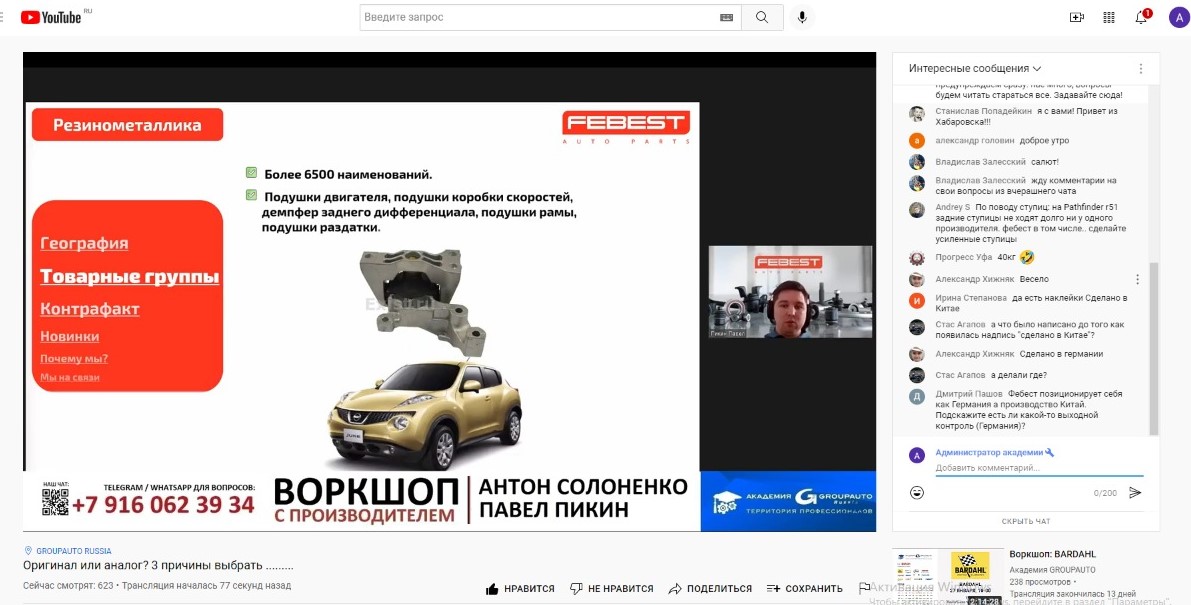Open the YouTube home logo
The image size is (1191, 605).
point(50,17)
